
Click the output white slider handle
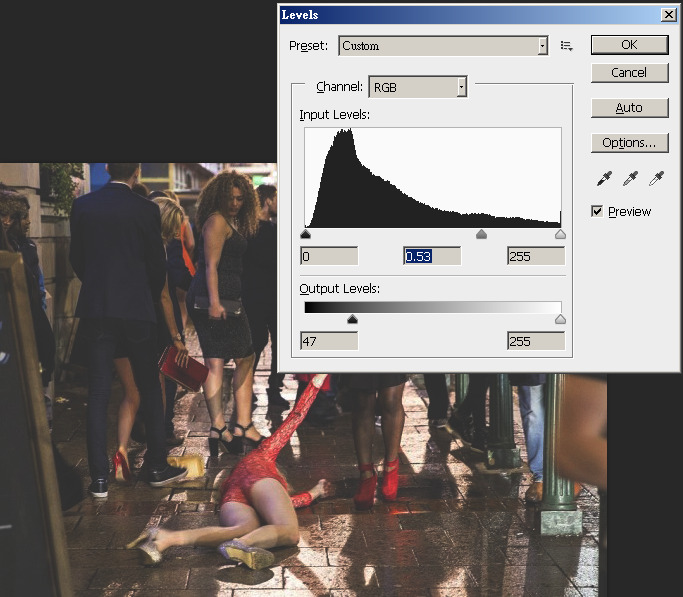[561, 320]
